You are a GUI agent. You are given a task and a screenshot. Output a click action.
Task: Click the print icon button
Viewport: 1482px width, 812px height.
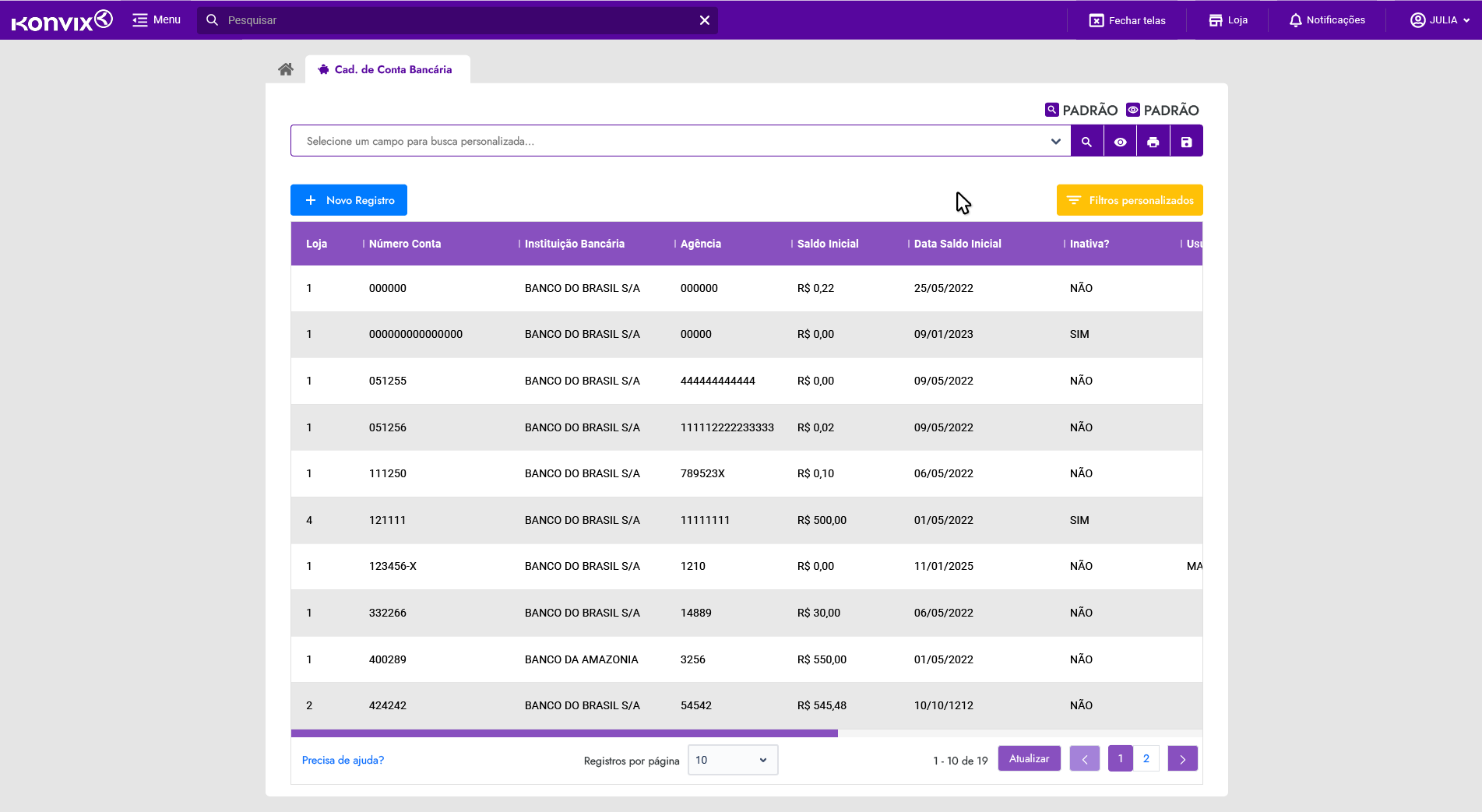(x=1153, y=142)
